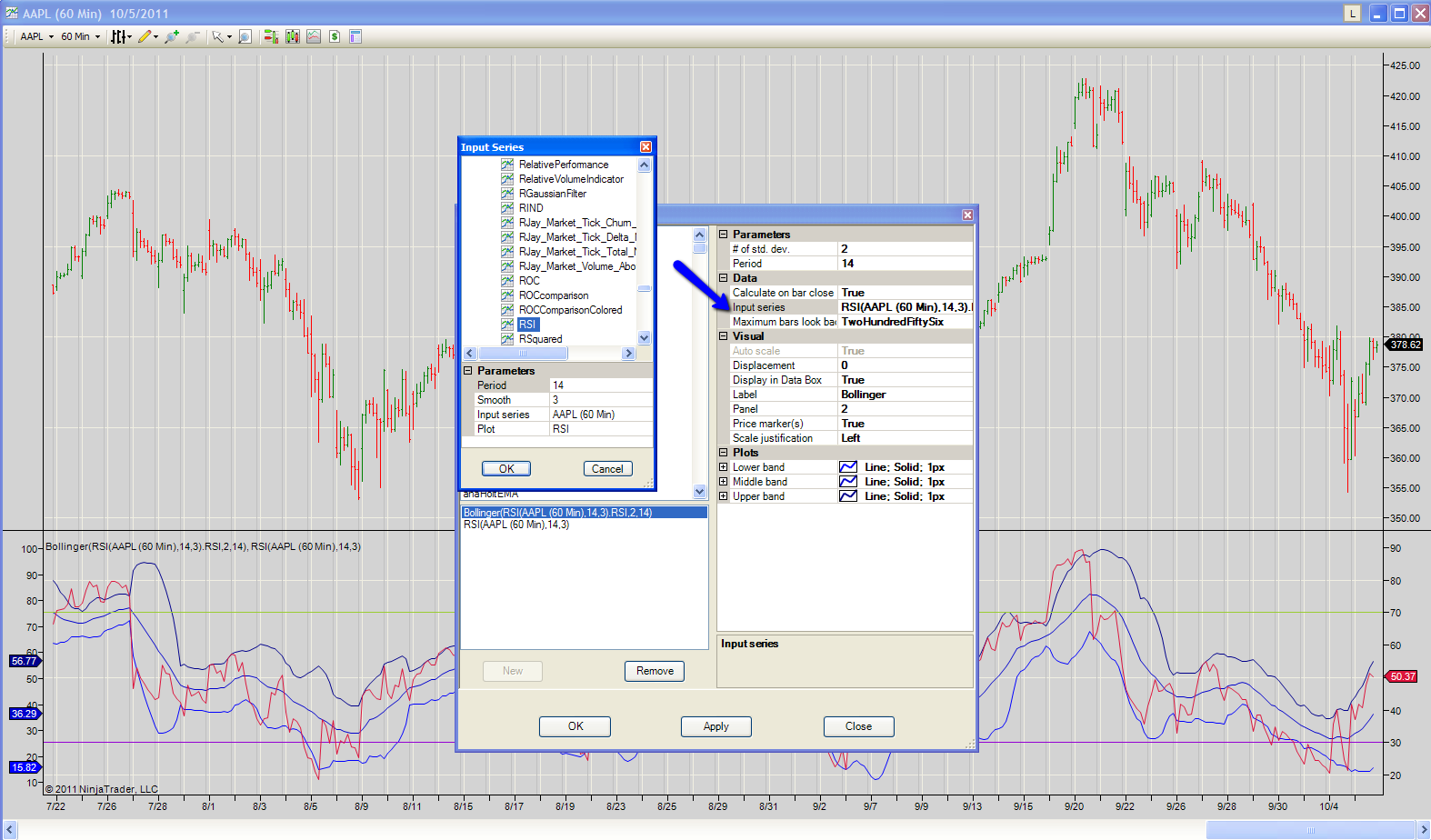
Task: Select RelativePerformance in Input Series list
Action: [564, 165]
